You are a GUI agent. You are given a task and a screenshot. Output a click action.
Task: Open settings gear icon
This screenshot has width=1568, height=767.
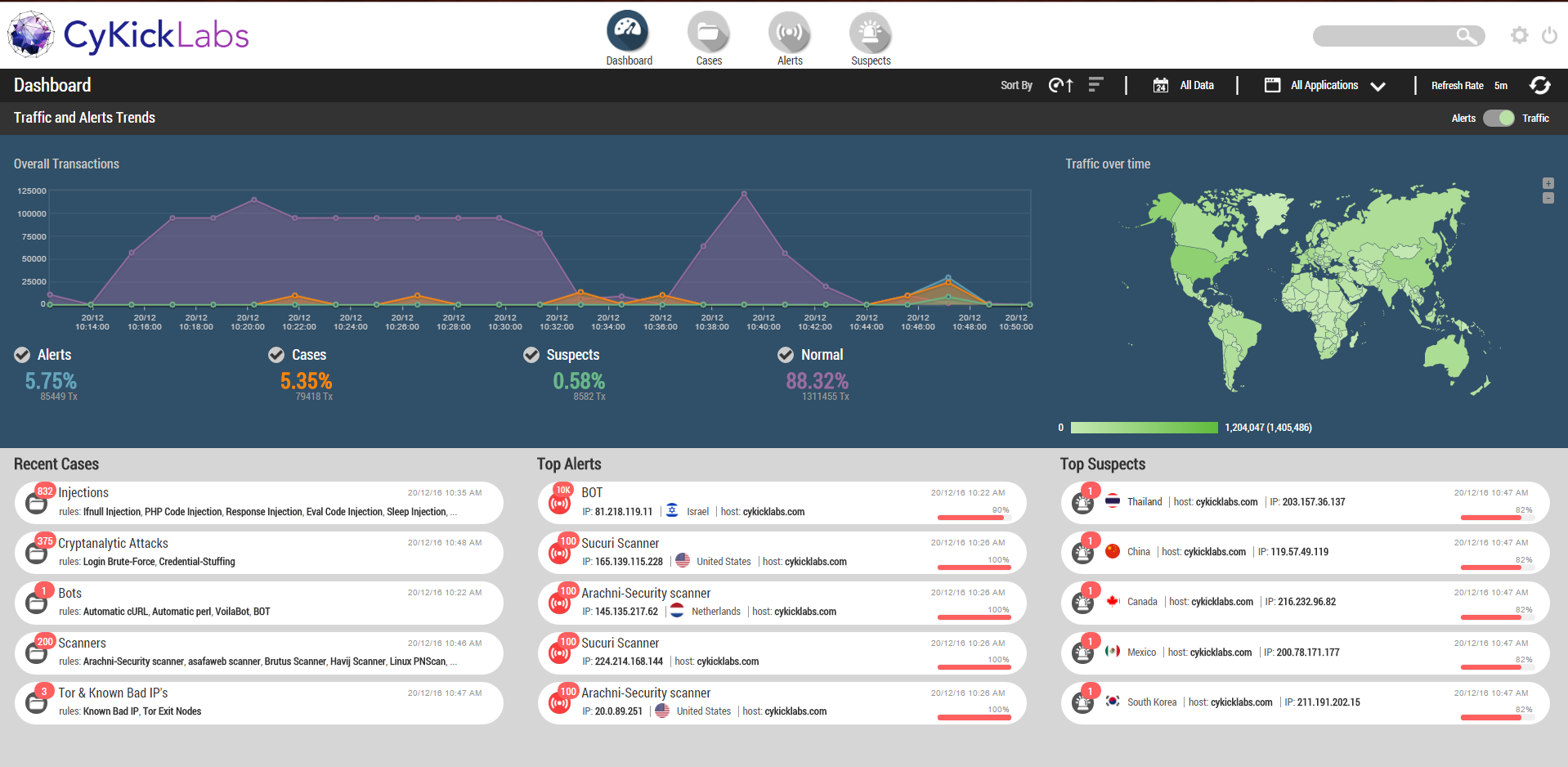1519,35
